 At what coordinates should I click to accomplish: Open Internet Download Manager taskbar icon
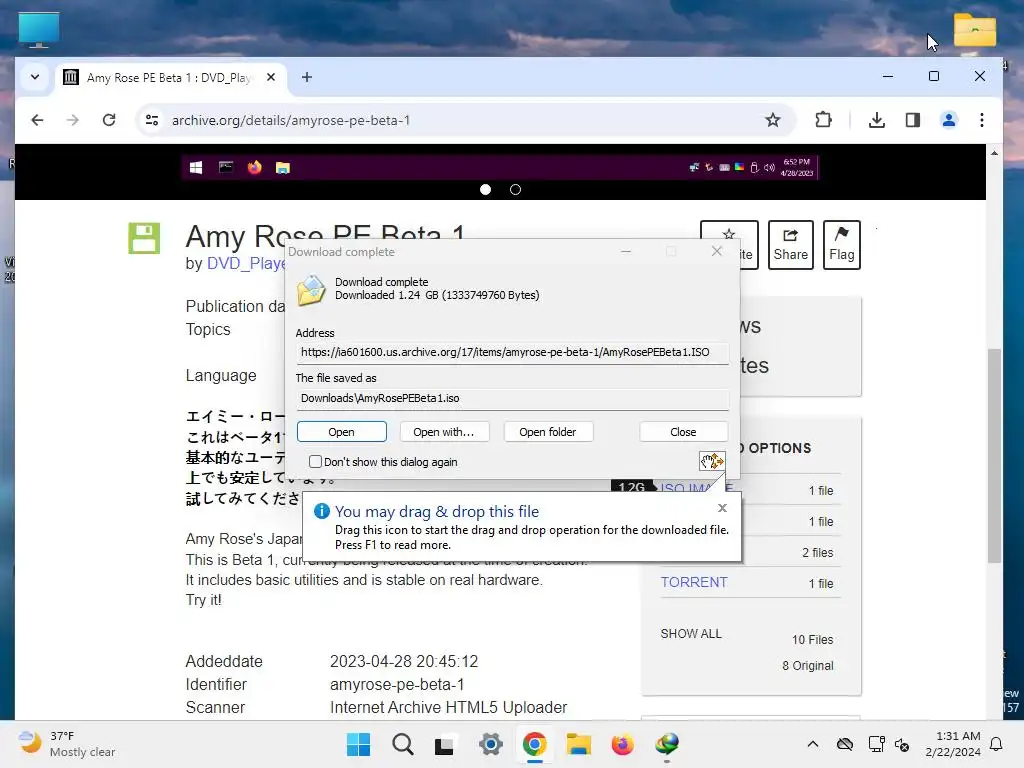667,744
